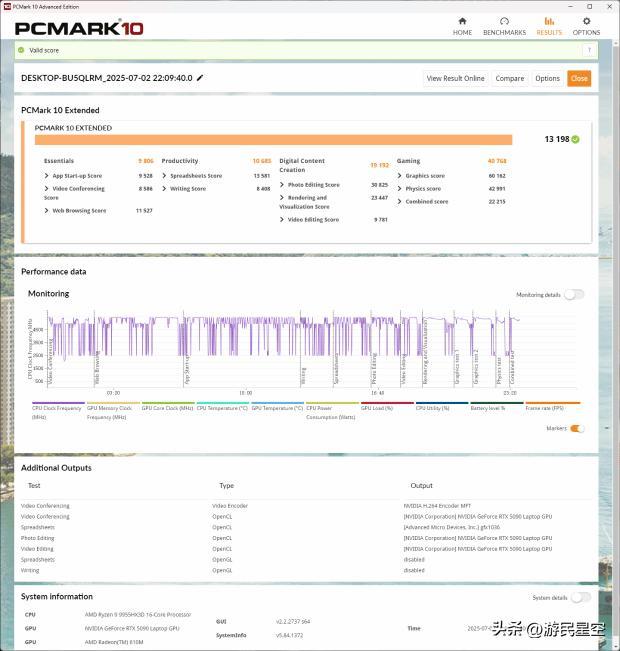Select the CPU Clock Frequency legend swatch
The height and width of the screenshot is (651, 620).
pos(58,404)
